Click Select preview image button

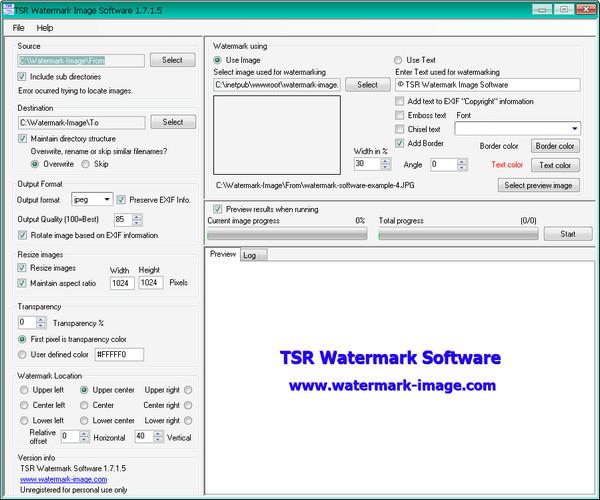point(538,185)
